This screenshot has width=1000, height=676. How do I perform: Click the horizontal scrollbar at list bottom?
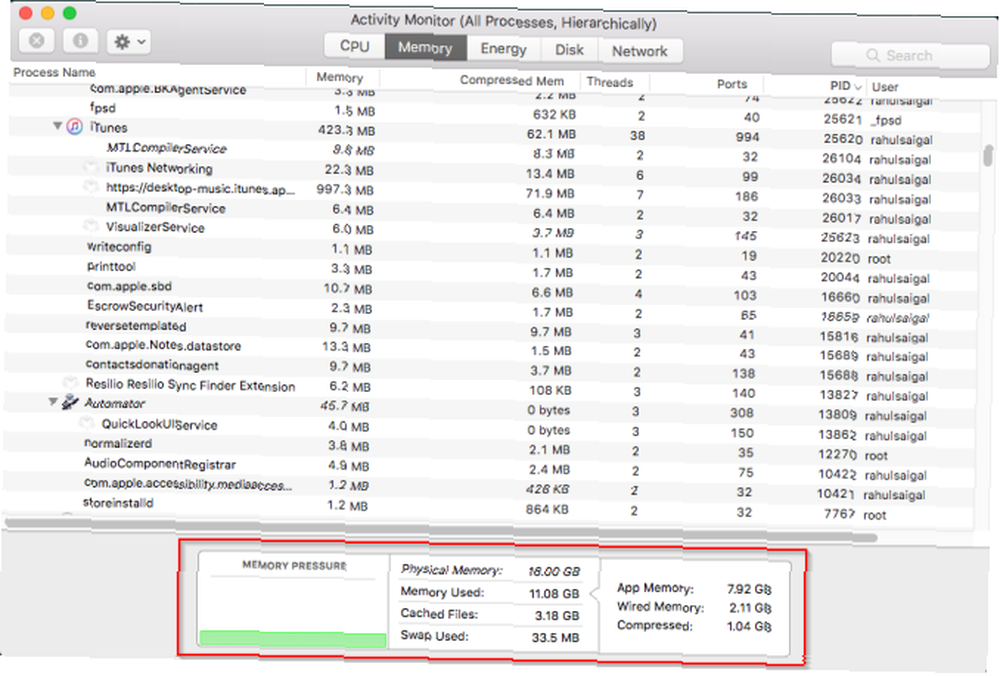[440, 531]
